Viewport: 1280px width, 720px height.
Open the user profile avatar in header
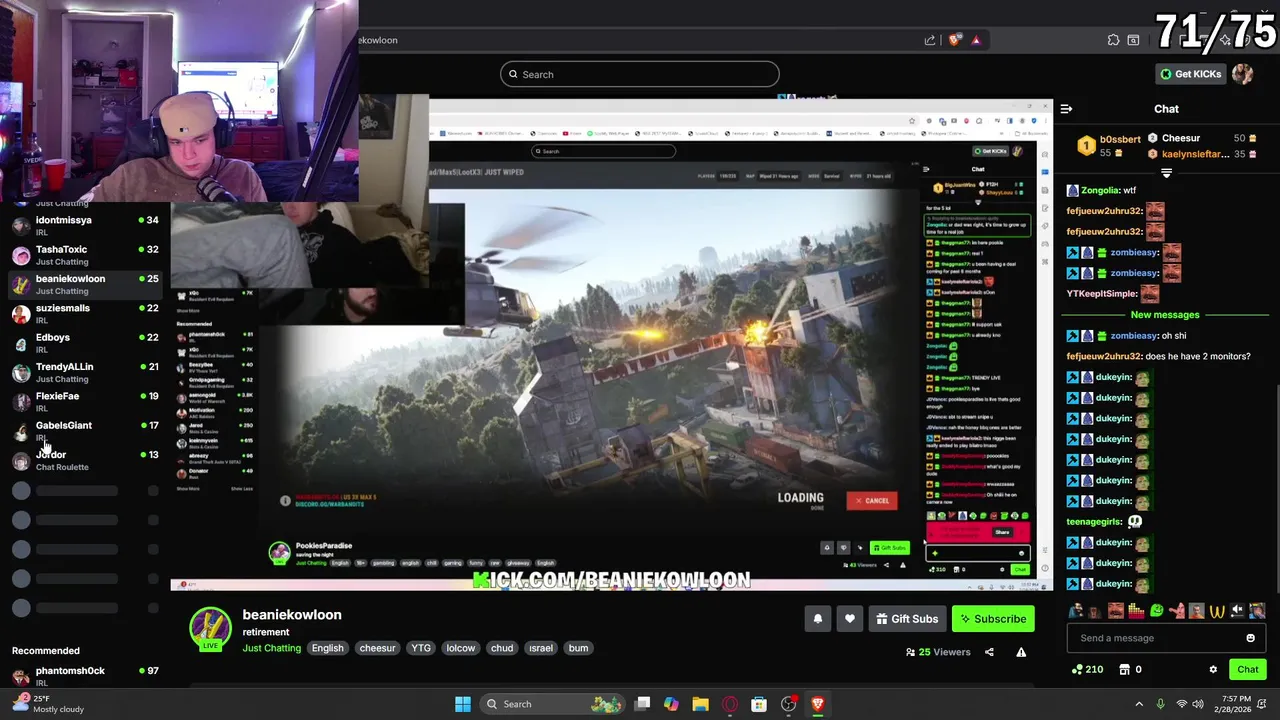[1242, 74]
